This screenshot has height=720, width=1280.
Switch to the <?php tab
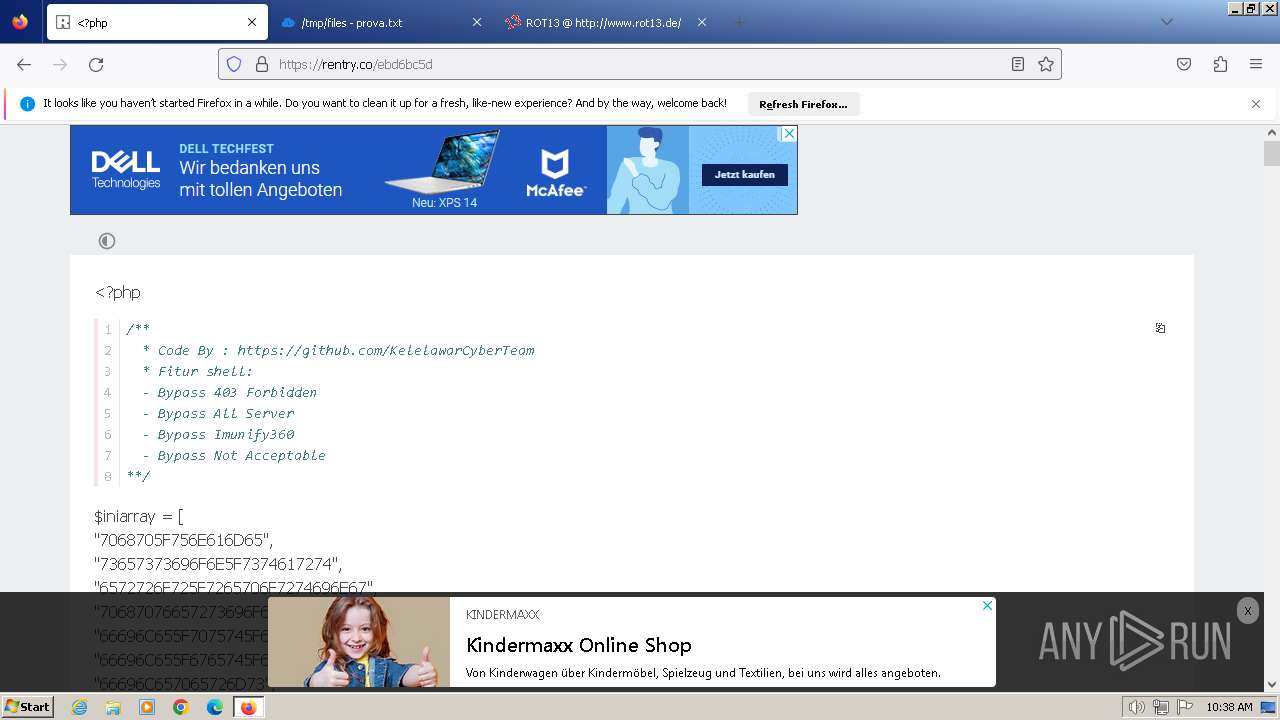[157, 22]
